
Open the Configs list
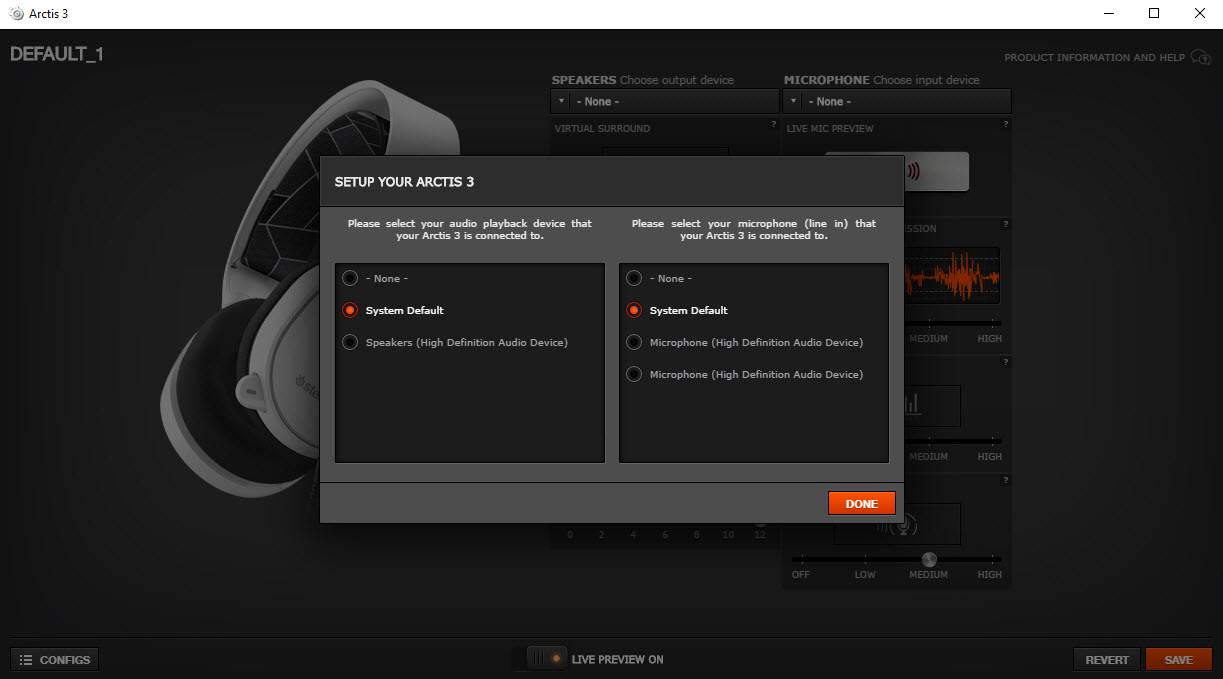click(55, 660)
